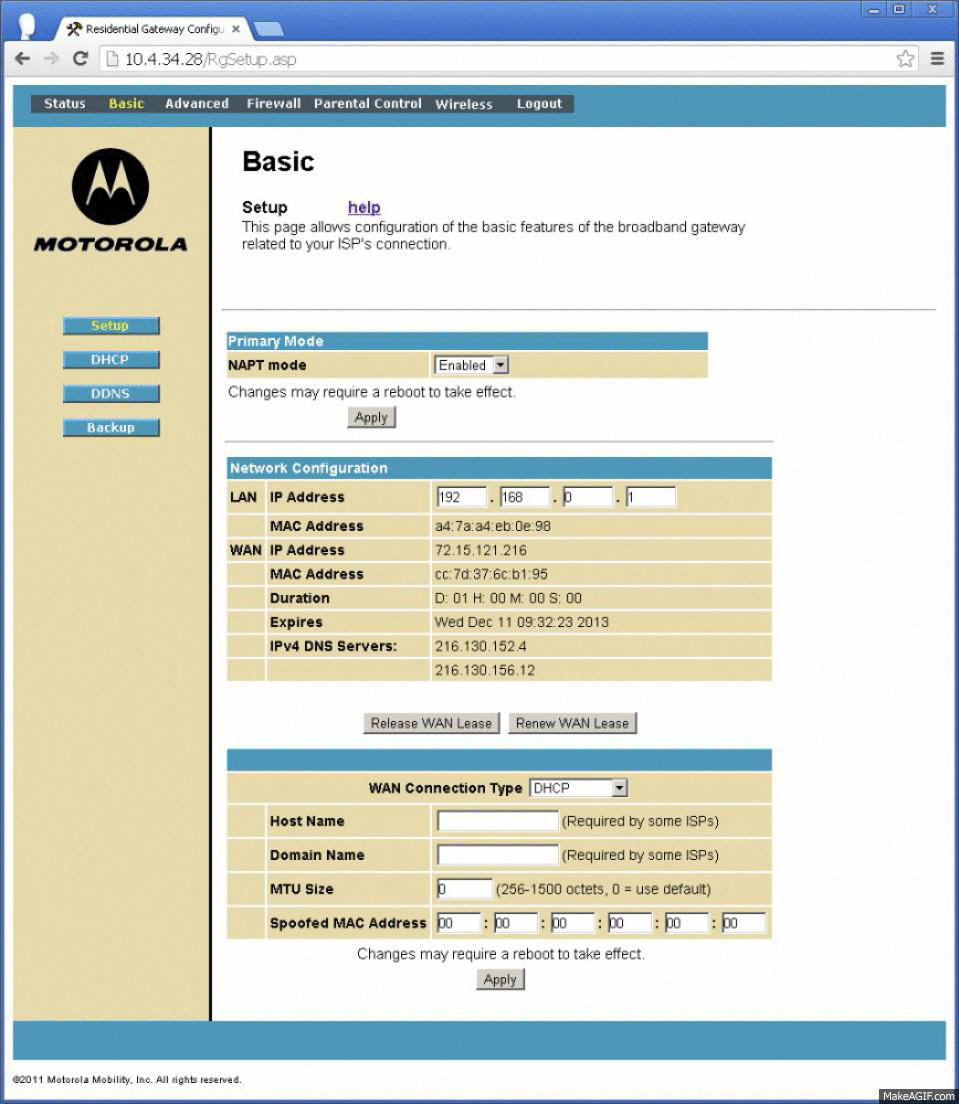The image size is (959, 1104).
Task: Open the Firewall menu tab
Action: click(x=273, y=104)
